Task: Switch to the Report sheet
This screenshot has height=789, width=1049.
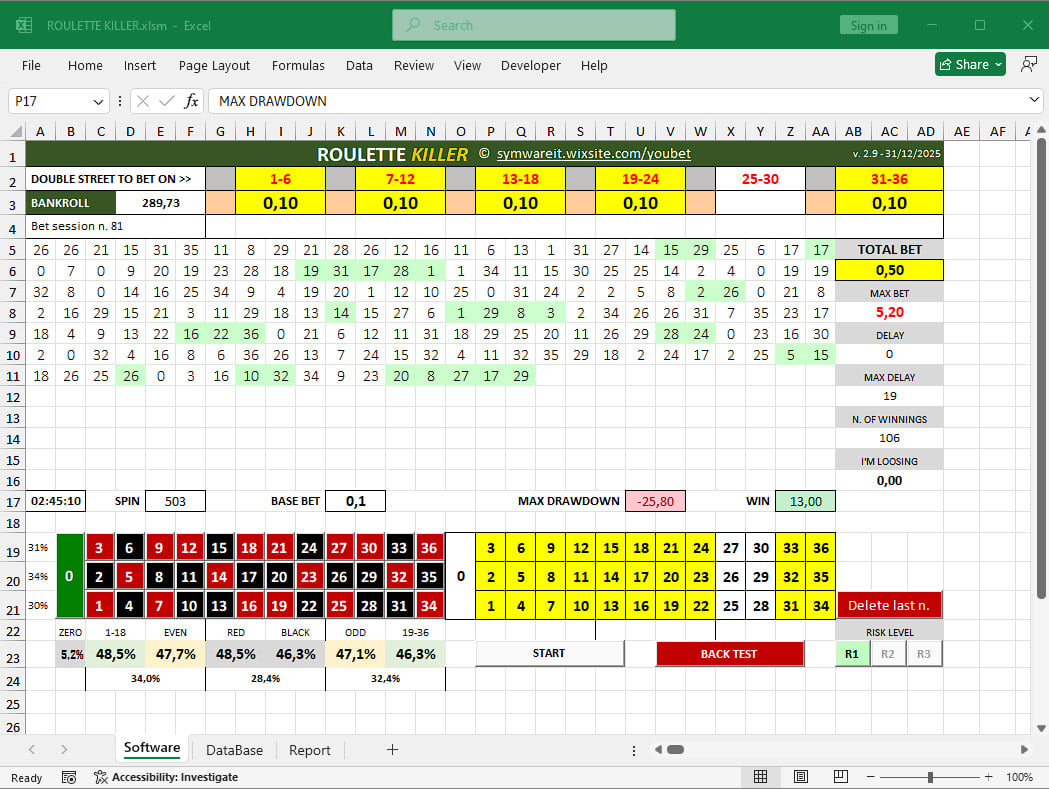Action: [310, 750]
